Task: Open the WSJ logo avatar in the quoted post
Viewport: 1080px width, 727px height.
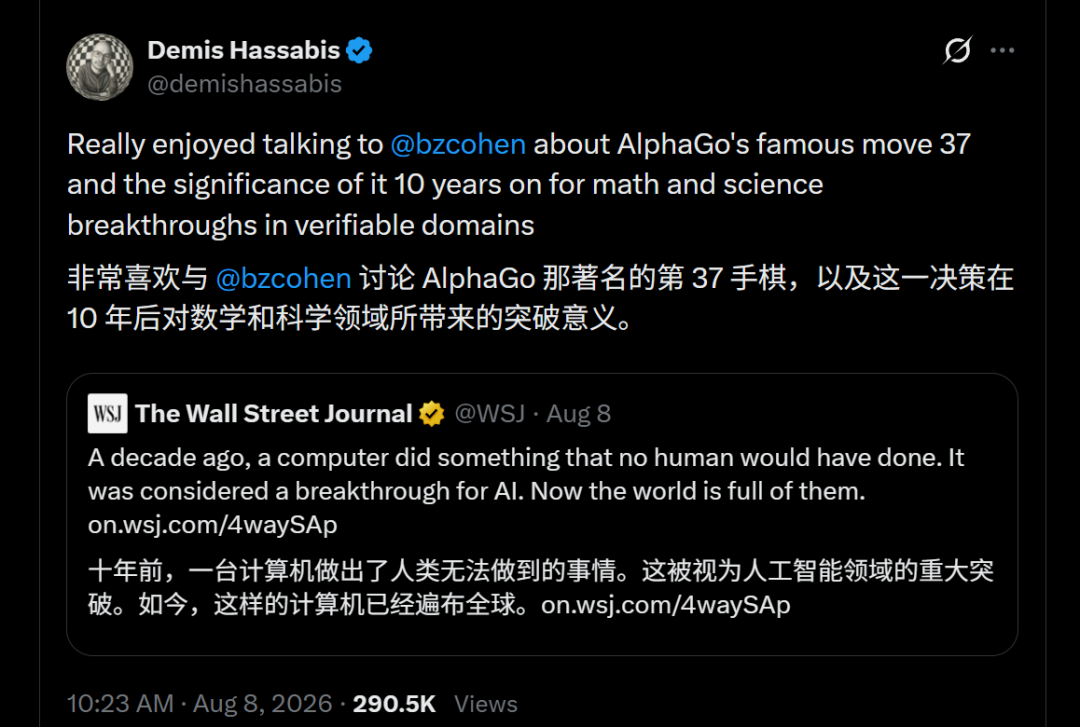Action: [107, 413]
